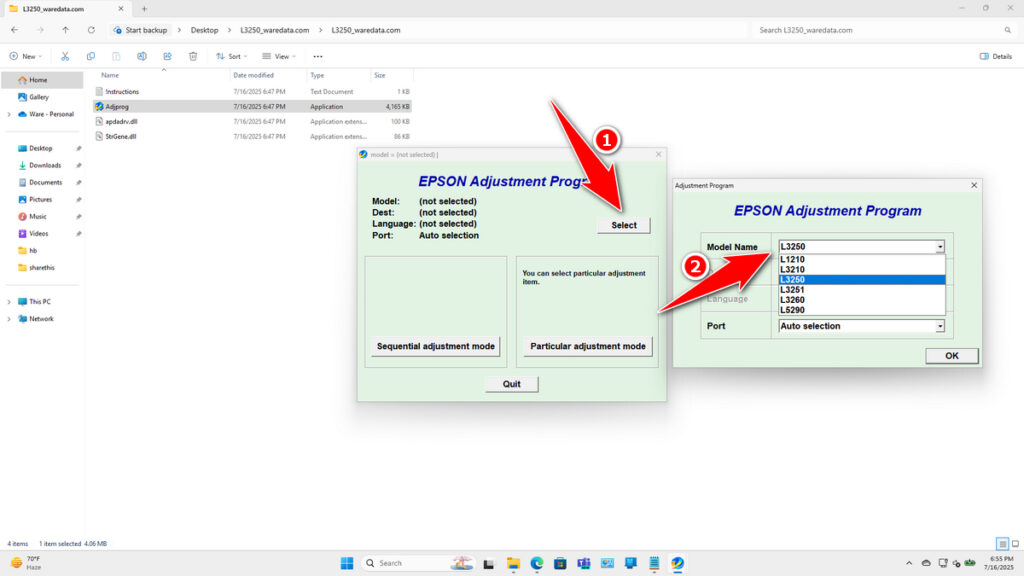Click the Copy icon in Explorer toolbar
The height and width of the screenshot is (576, 1024).
[x=91, y=56]
